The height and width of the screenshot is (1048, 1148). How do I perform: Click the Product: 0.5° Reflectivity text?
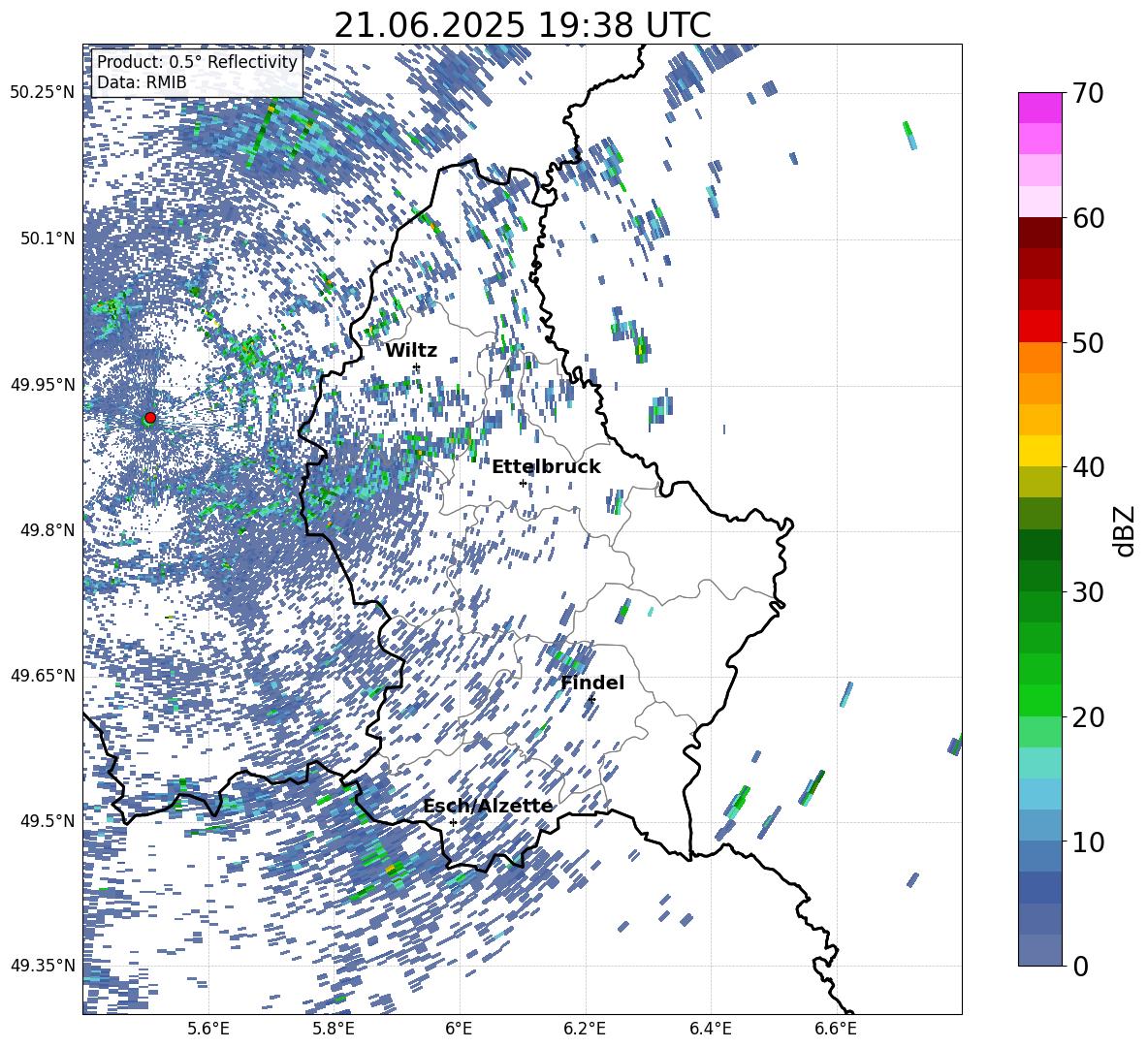click(x=197, y=62)
